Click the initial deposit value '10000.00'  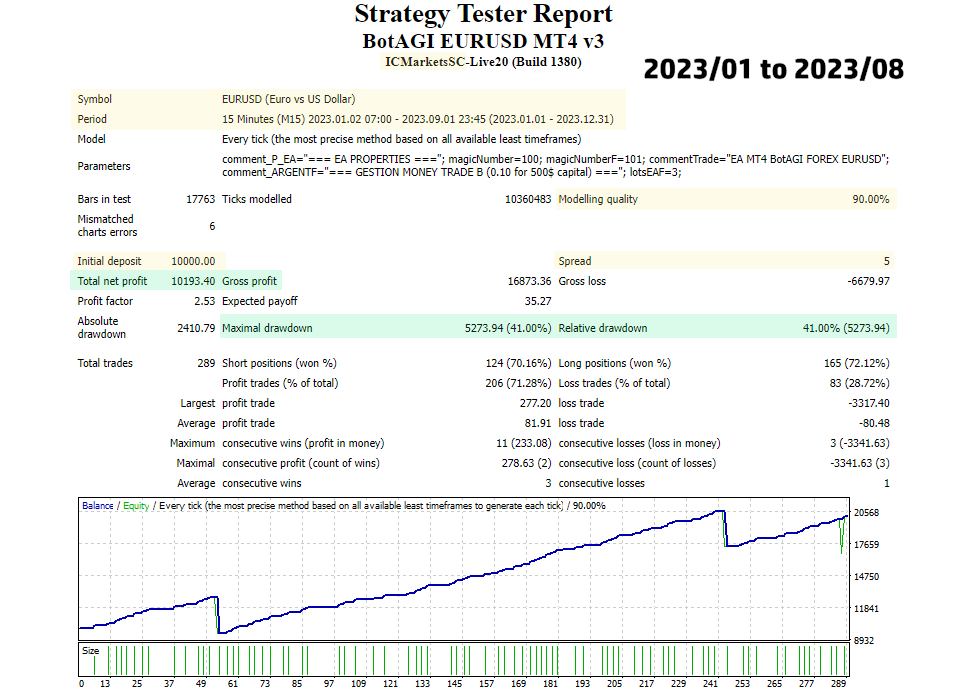click(193, 261)
